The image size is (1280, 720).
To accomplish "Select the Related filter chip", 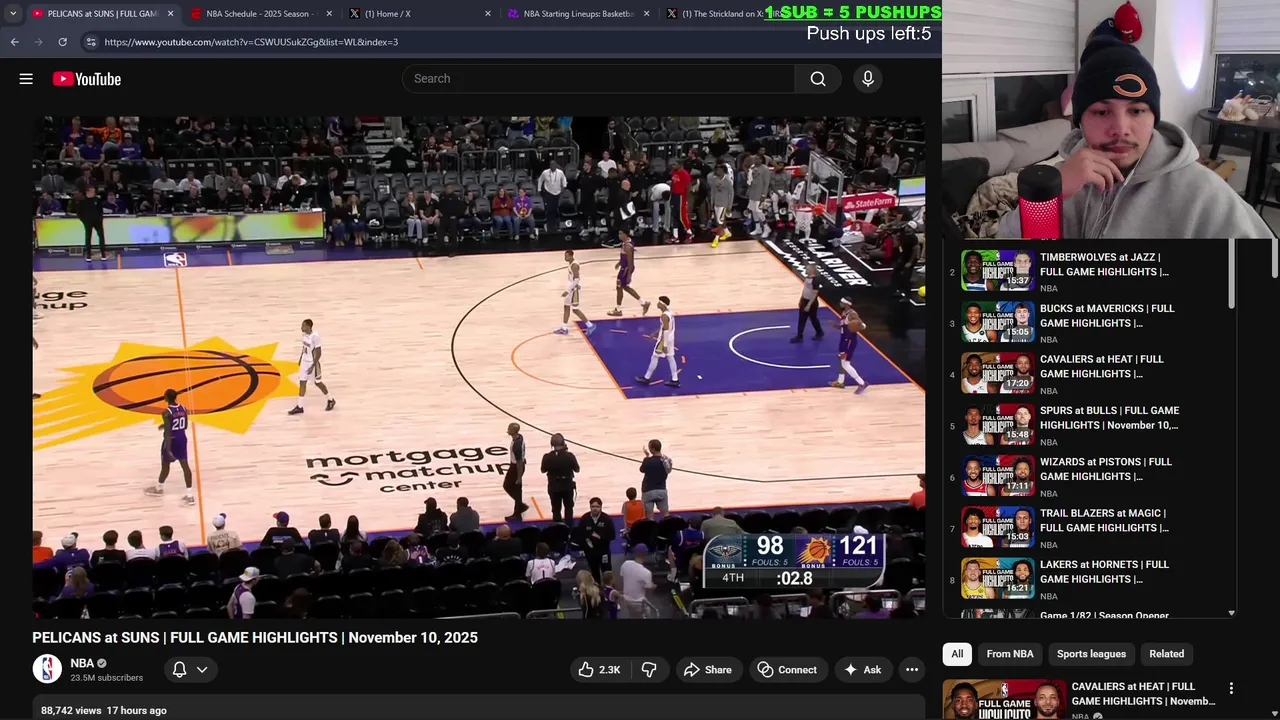I will (1167, 654).
